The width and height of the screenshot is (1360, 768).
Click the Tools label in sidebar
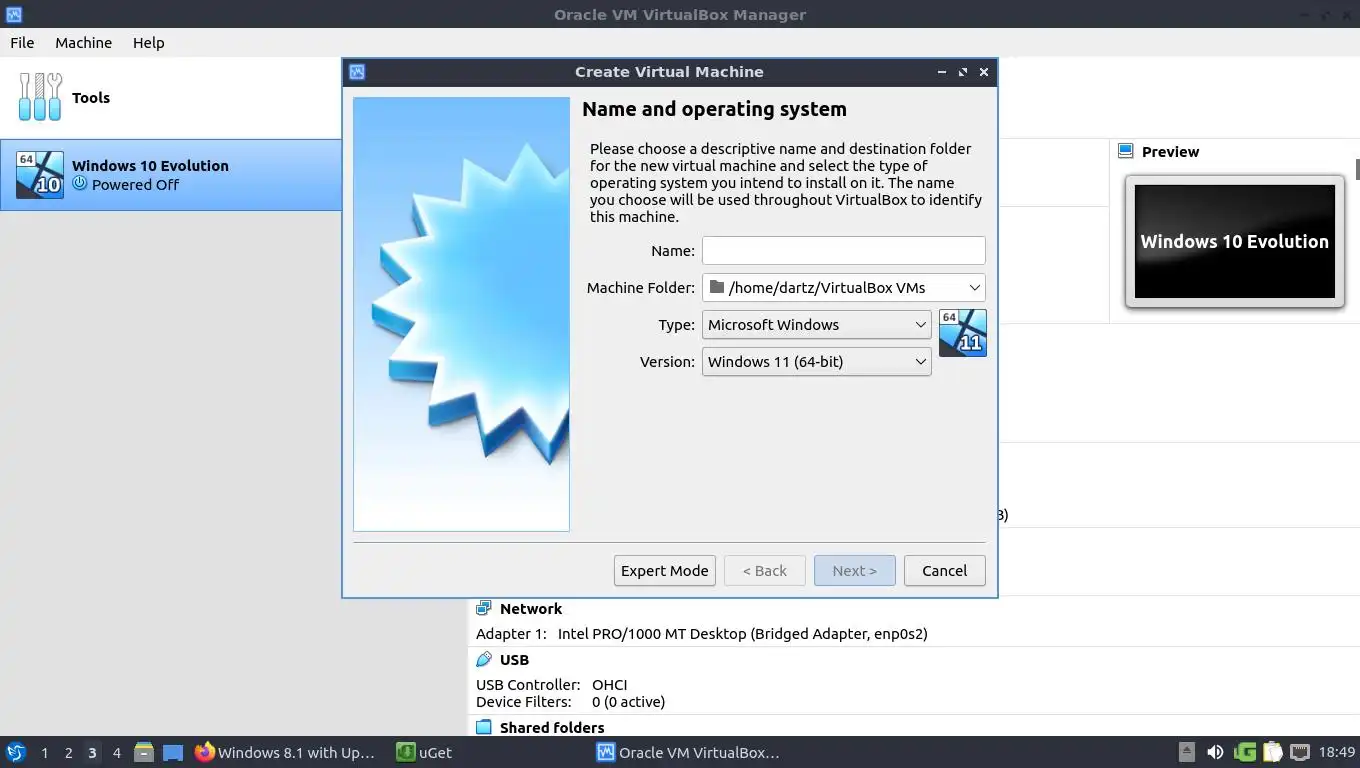[90, 97]
